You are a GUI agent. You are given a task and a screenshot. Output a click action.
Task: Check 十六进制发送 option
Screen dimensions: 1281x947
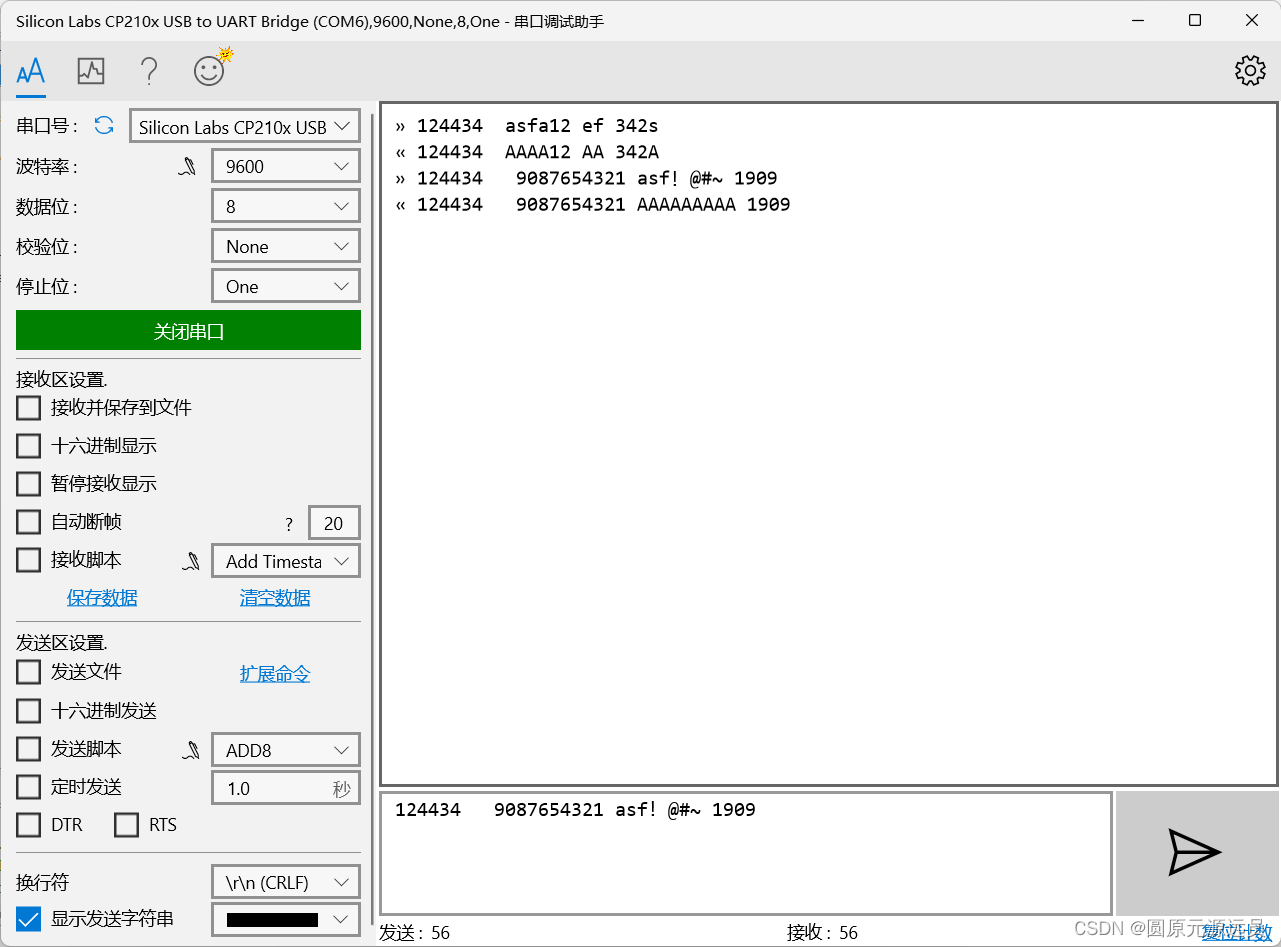pos(29,711)
